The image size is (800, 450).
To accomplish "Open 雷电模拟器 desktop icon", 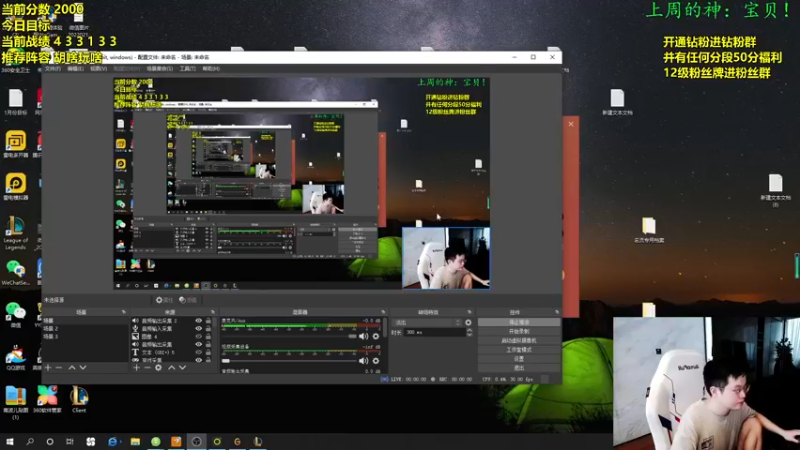I will click(x=16, y=187).
